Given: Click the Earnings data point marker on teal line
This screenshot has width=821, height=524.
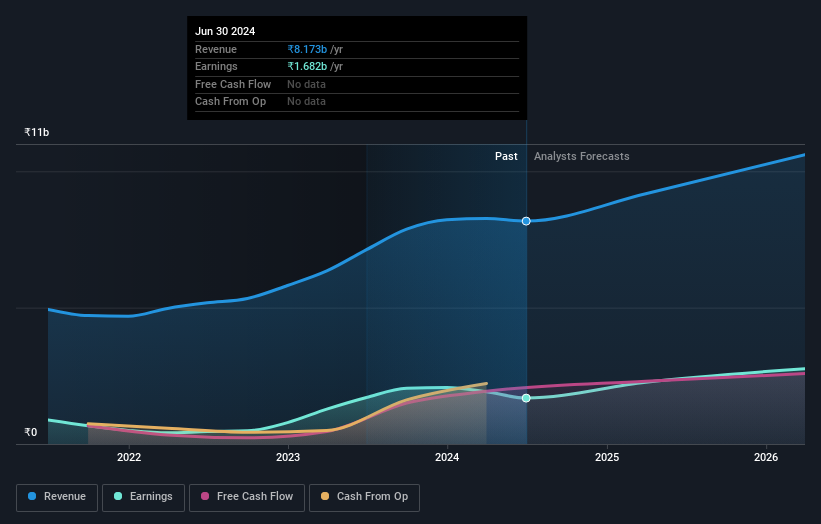Looking at the screenshot, I should click(x=526, y=398).
